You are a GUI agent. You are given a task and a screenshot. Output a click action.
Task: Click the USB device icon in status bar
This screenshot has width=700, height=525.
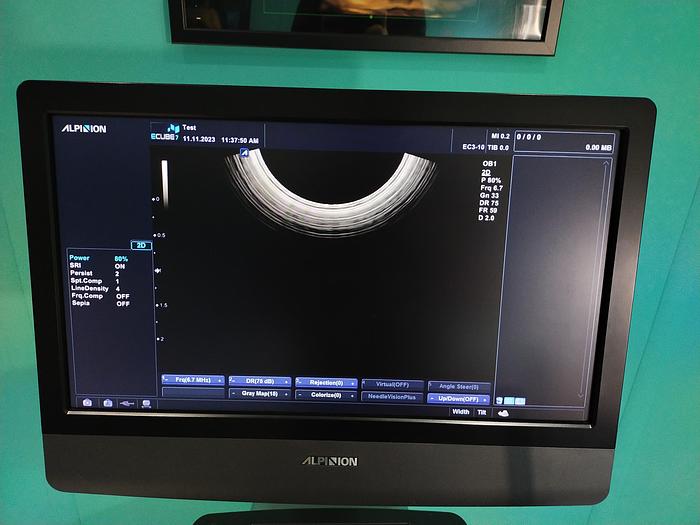(x=126, y=402)
